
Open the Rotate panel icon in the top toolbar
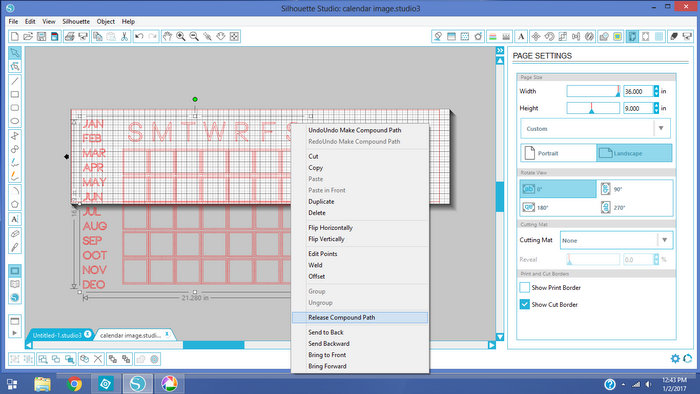tap(549, 36)
